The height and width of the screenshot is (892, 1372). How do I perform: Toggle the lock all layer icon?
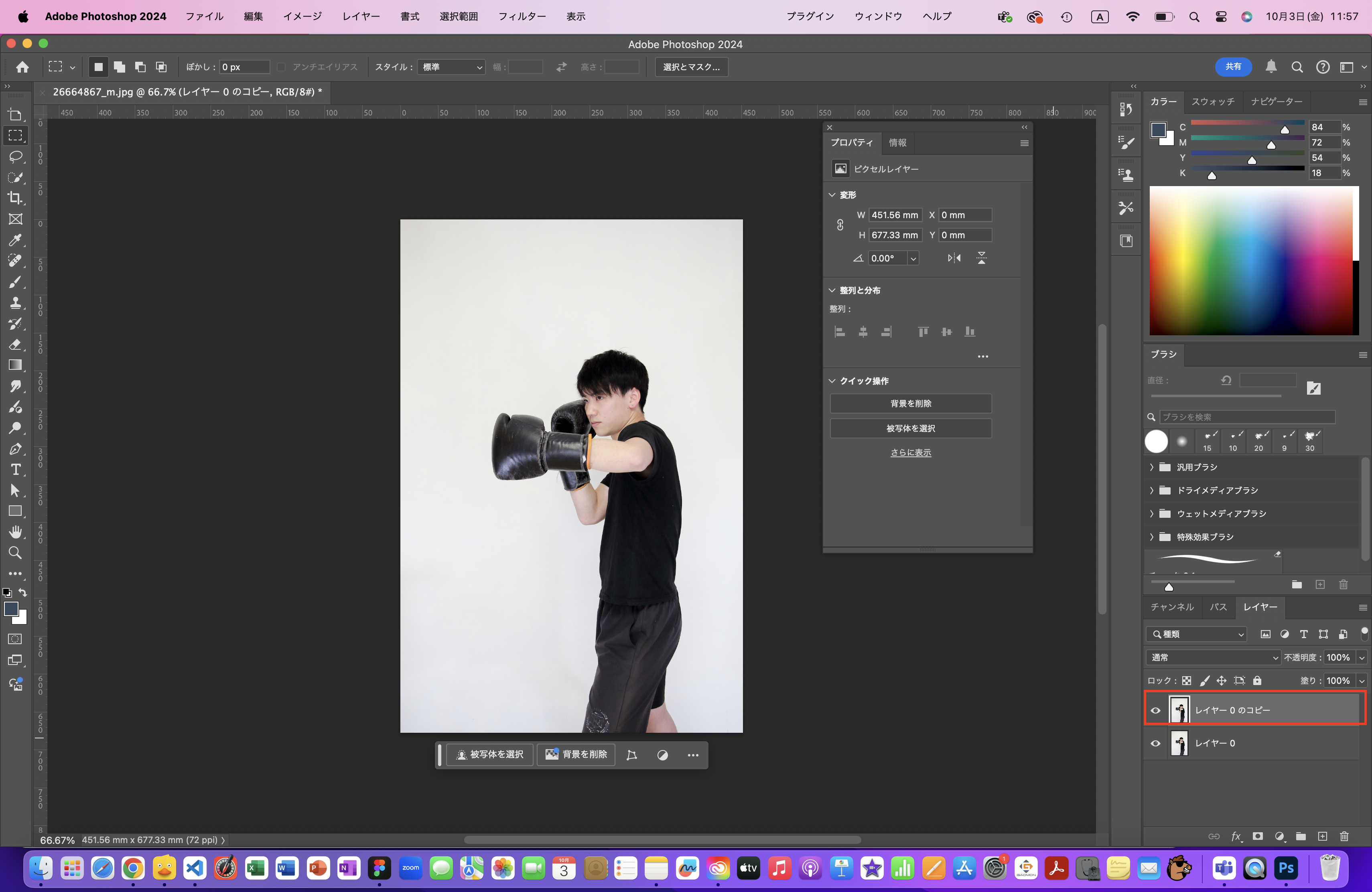tap(1257, 681)
